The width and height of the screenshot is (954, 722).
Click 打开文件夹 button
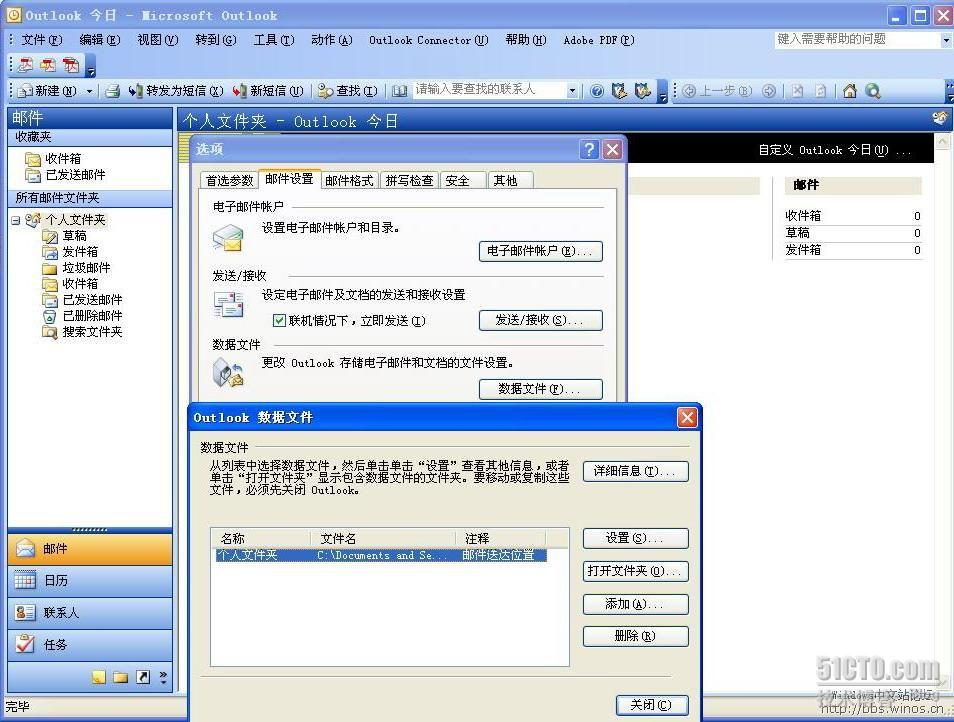(636, 571)
